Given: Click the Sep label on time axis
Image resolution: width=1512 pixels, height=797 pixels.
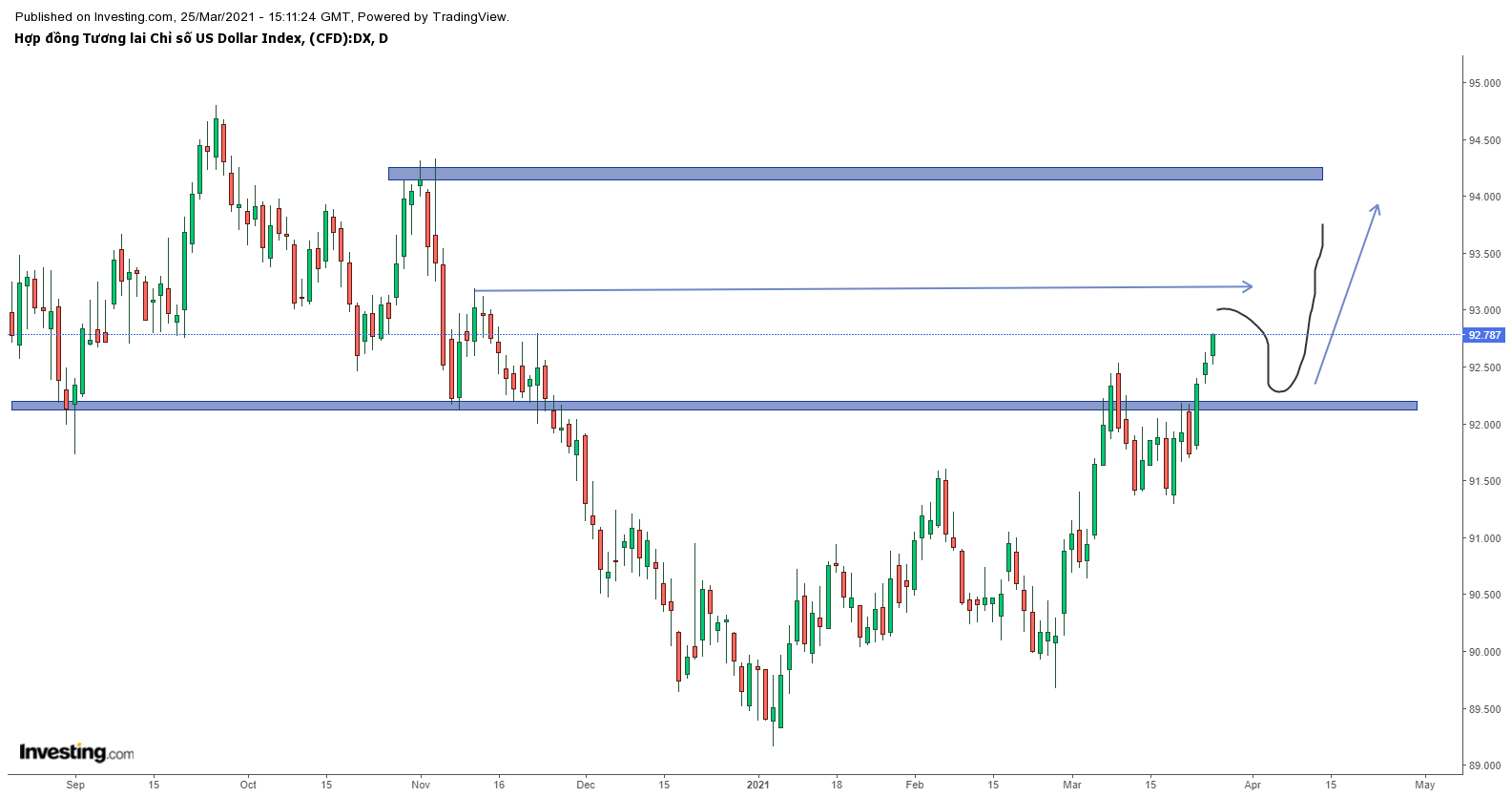Looking at the screenshot, I should click(75, 785).
